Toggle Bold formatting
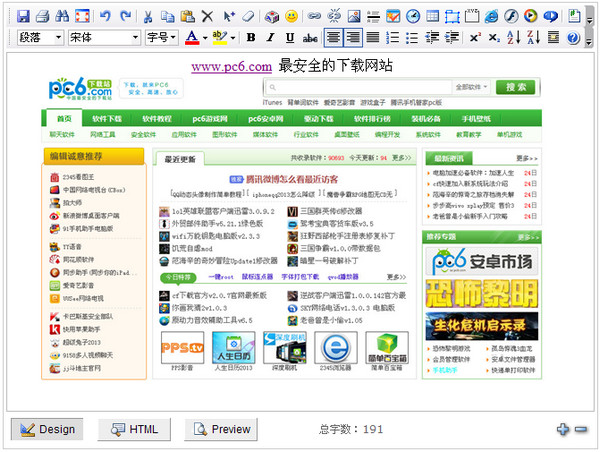Image resolution: width=600 pixels, height=452 pixels. (251, 38)
